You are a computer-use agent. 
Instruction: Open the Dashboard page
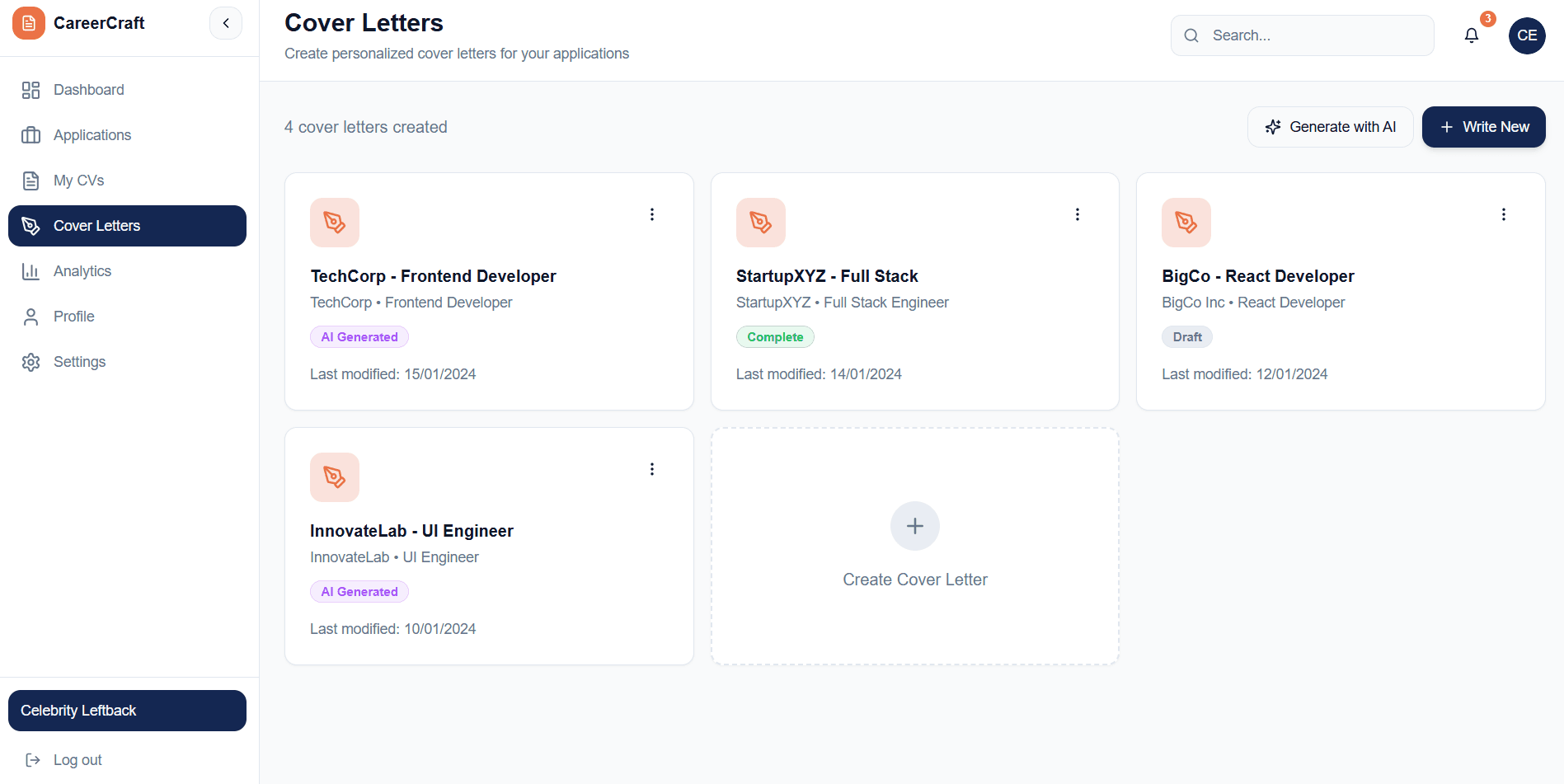[x=127, y=90]
